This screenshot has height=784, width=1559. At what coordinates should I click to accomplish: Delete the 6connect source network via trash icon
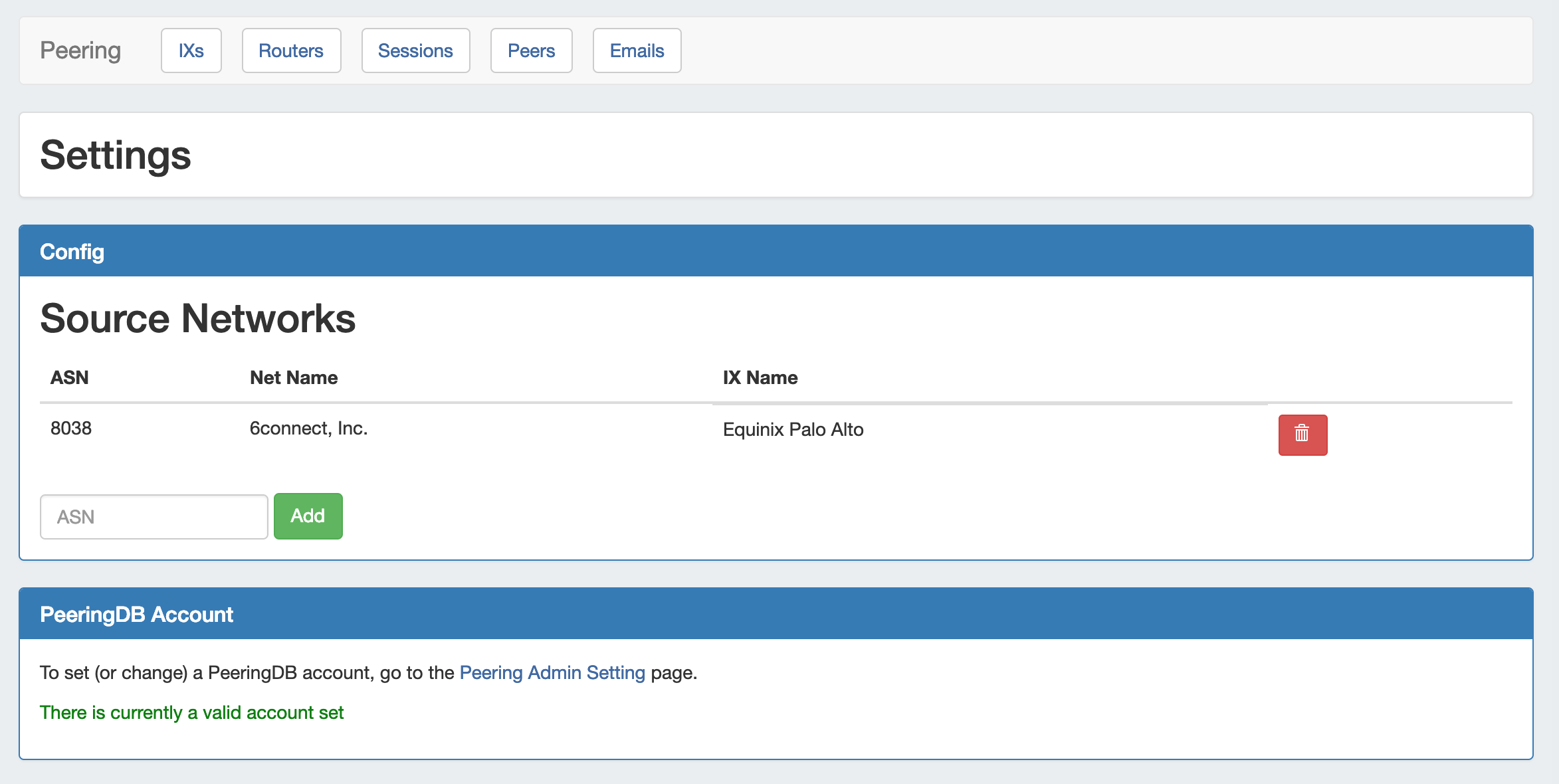[x=1302, y=435]
